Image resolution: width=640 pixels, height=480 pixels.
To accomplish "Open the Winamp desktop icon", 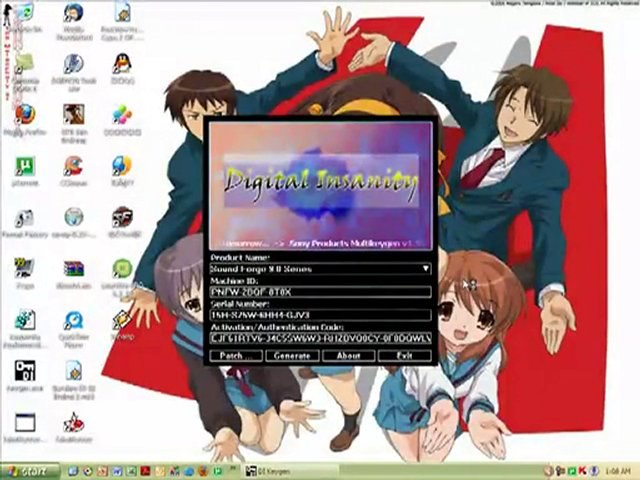I will coord(122,320).
